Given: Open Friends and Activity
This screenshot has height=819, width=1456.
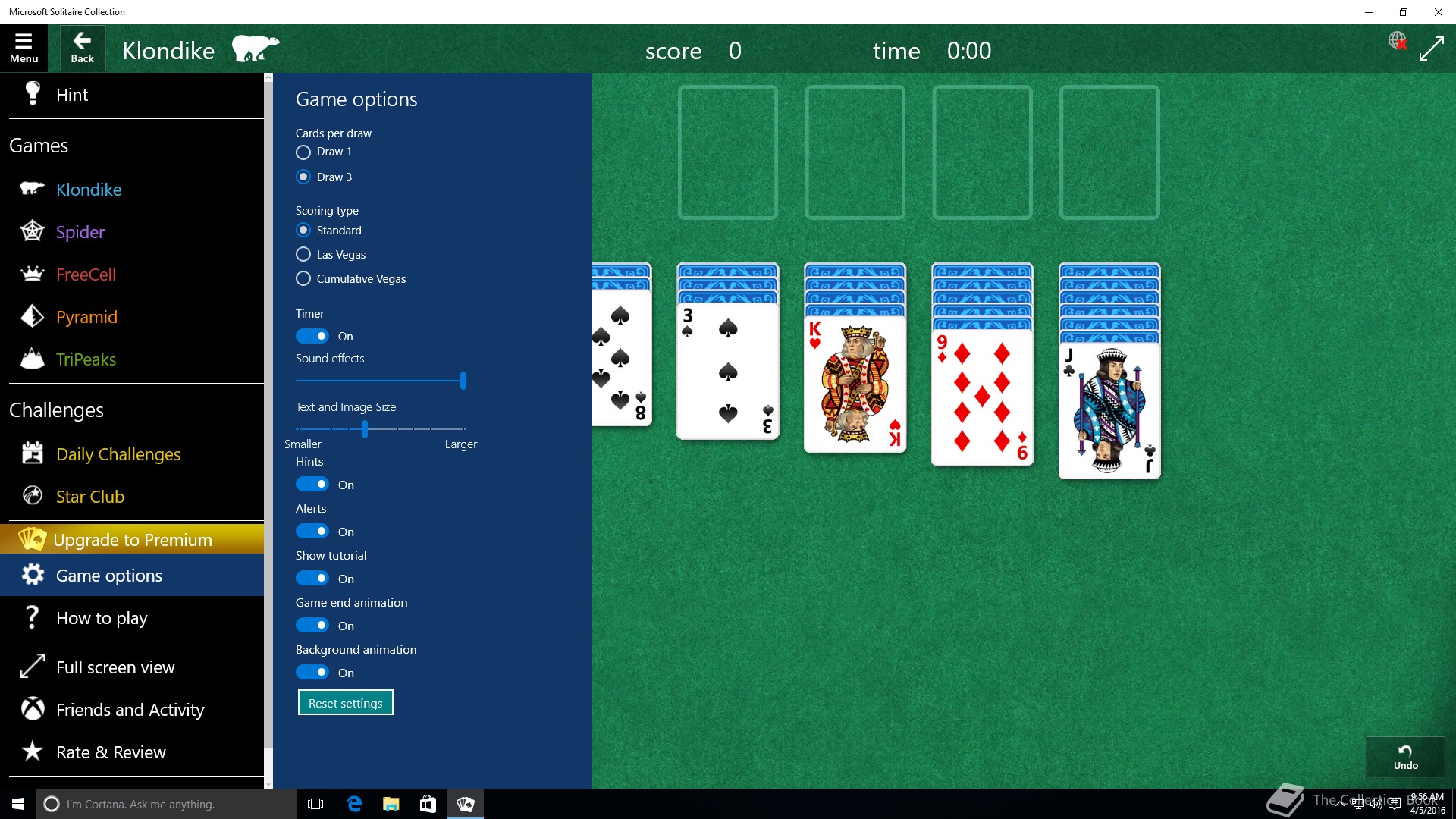Looking at the screenshot, I should (x=132, y=709).
